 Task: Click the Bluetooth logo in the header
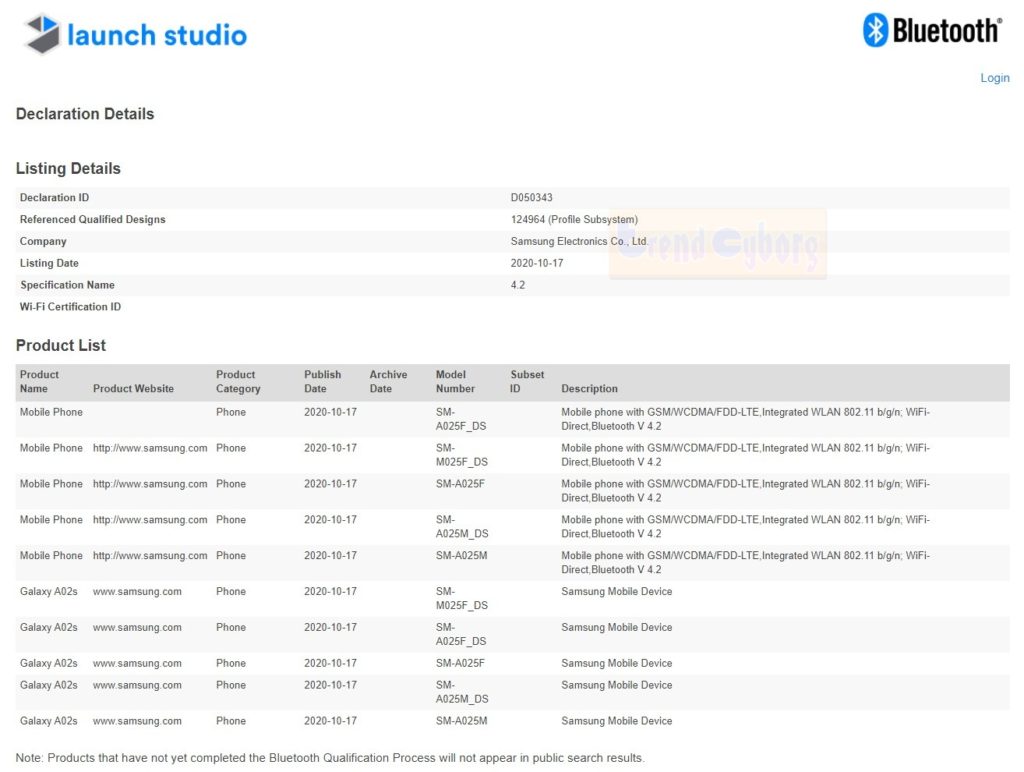click(x=875, y=30)
